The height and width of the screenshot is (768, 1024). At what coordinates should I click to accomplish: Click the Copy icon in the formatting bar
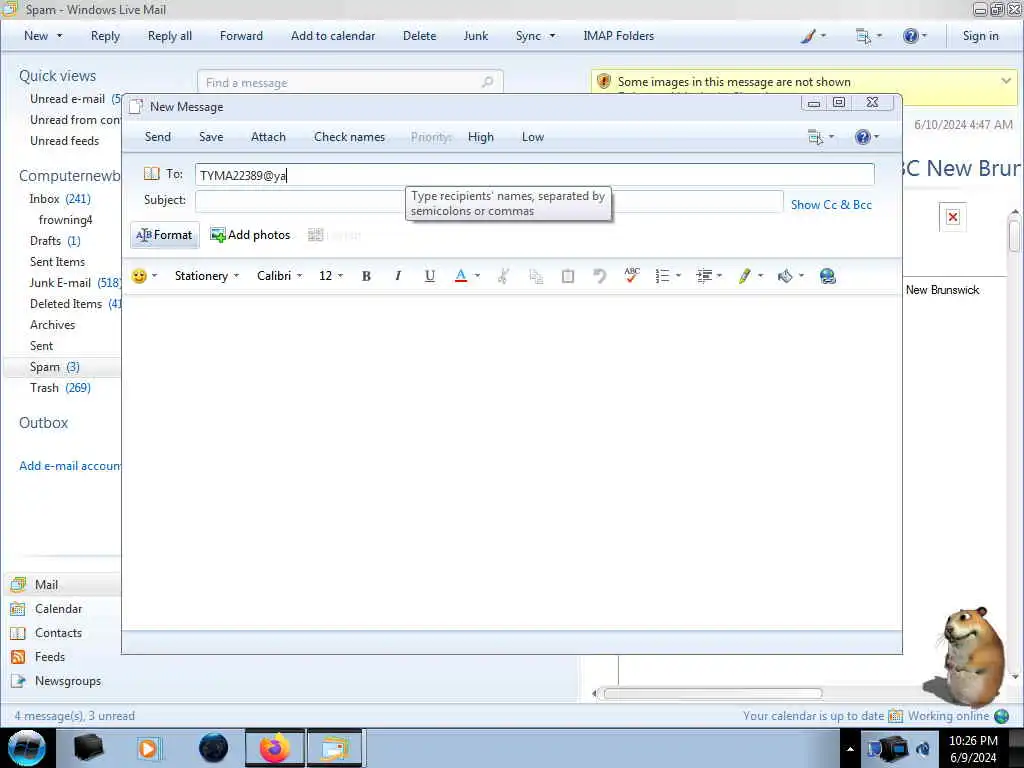click(536, 276)
